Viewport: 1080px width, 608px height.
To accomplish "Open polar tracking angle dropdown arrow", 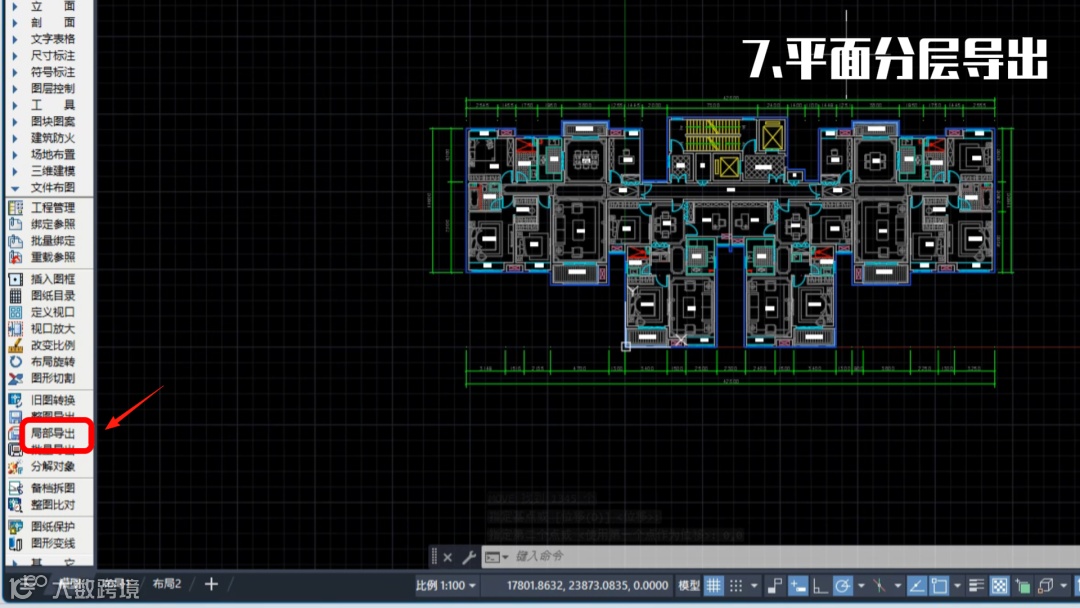I will [x=861, y=586].
